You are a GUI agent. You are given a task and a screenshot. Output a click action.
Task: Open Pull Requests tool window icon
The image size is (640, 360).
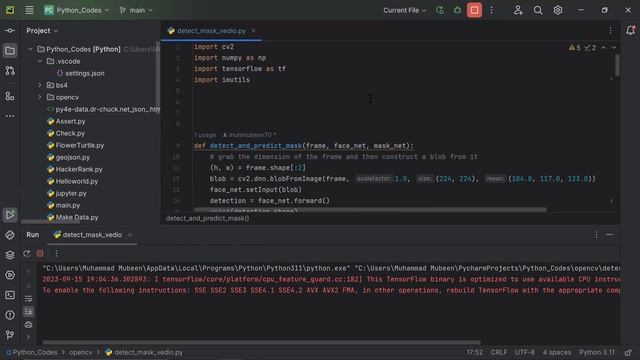point(10,71)
